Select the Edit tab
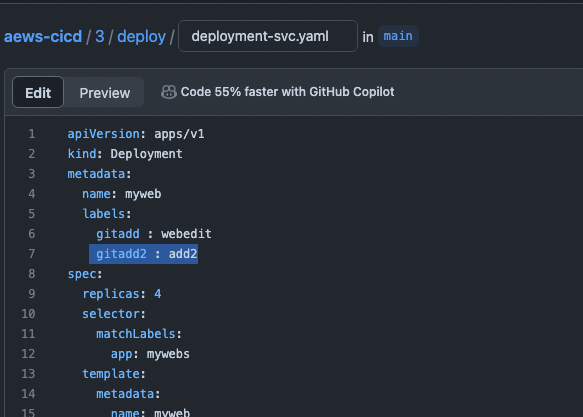This screenshot has width=583, height=417. pos(38,93)
